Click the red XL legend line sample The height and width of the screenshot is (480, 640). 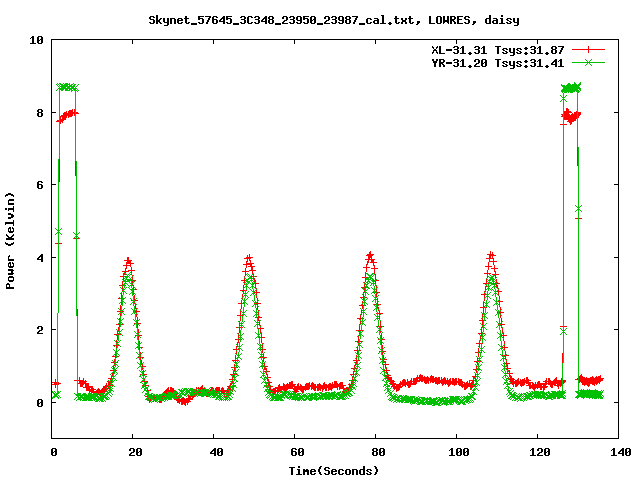(588, 50)
